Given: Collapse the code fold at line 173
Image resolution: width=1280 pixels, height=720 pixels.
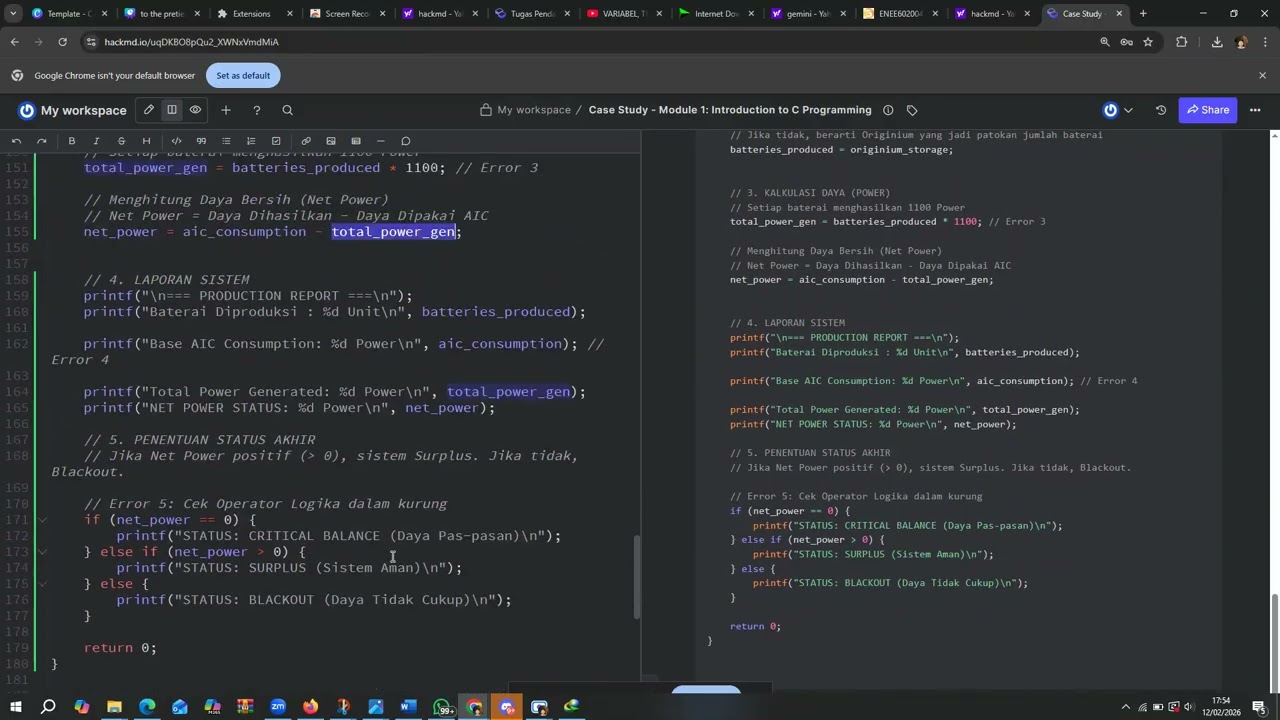Looking at the screenshot, I should tap(42, 552).
